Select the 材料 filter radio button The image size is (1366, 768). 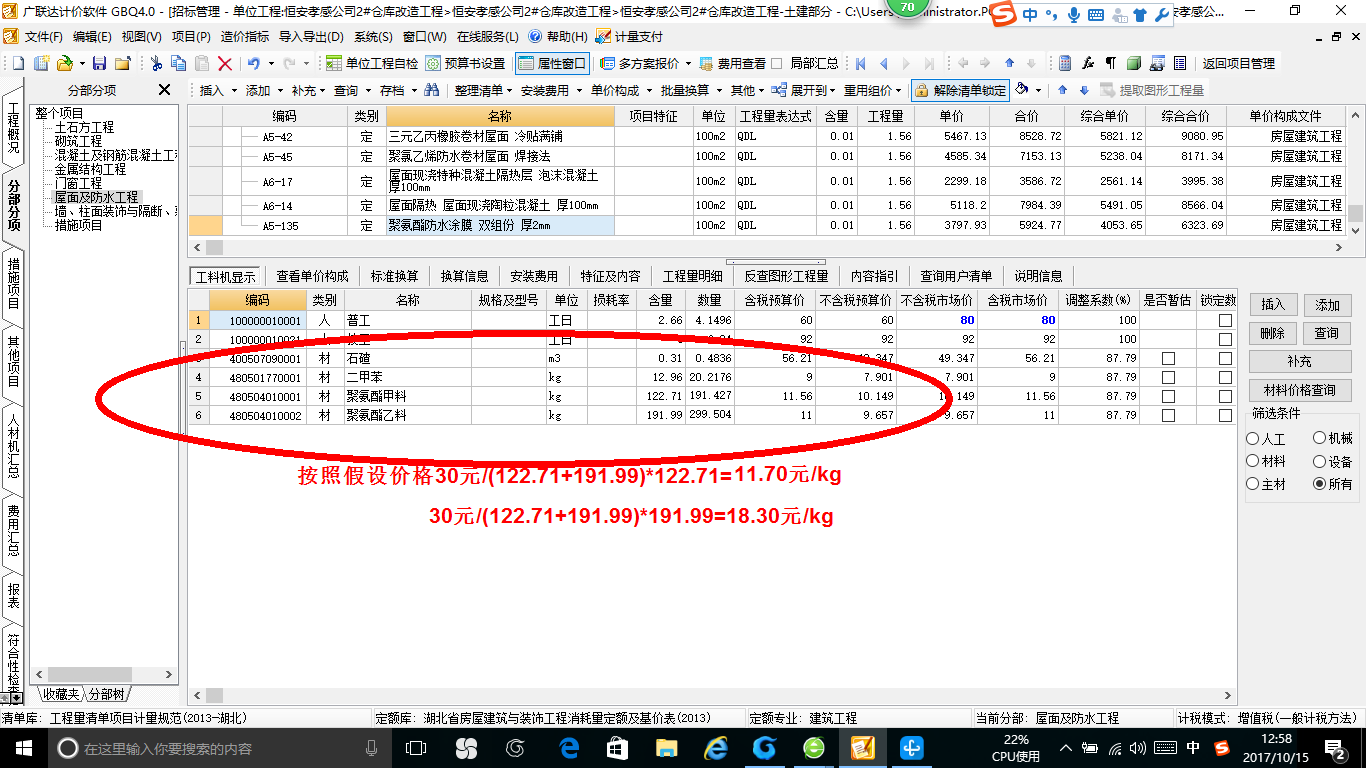point(1253,461)
